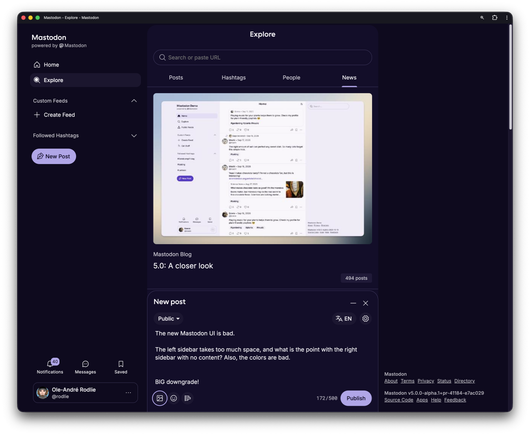Open the '5.0: A closer look' headline
The width and height of the screenshot is (530, 435).
(x=183, y=266)
